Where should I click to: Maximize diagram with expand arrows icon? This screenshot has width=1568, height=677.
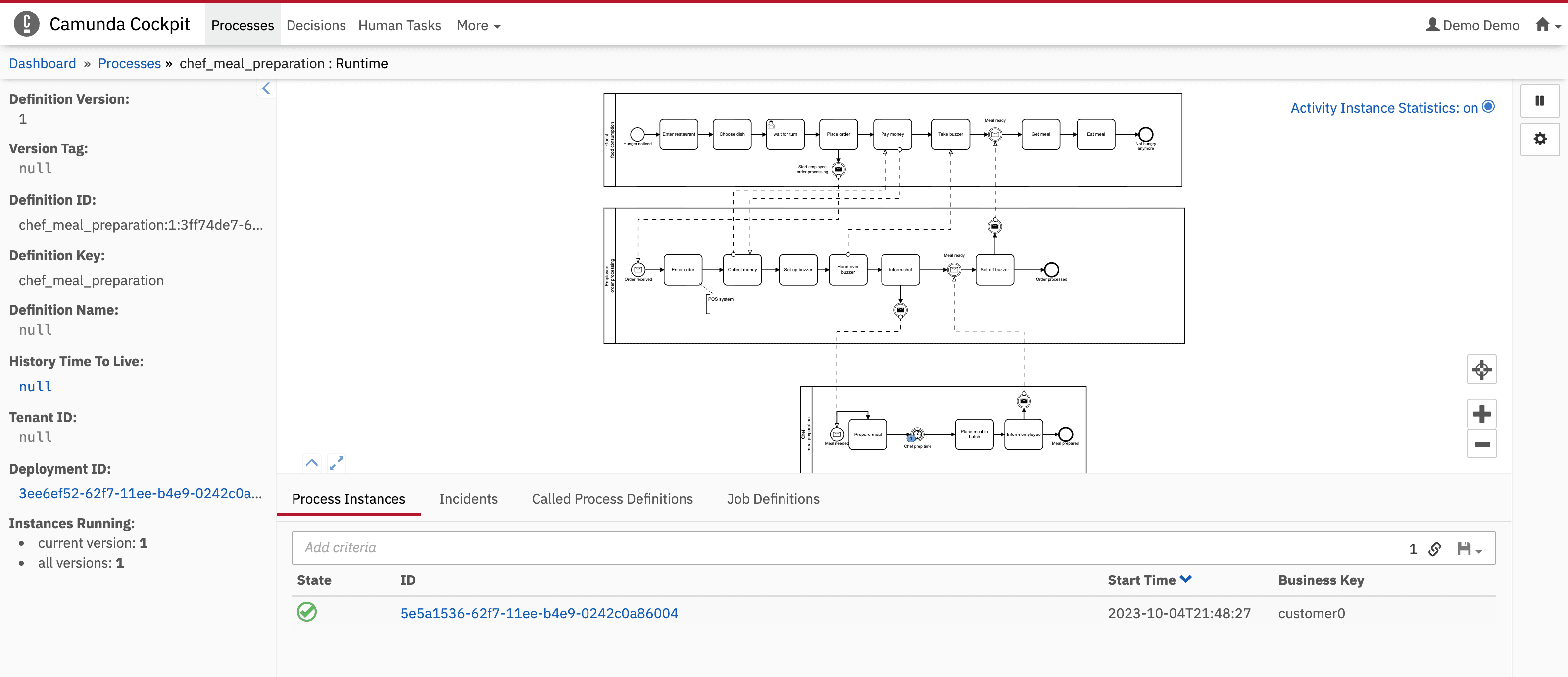(336, 463)
